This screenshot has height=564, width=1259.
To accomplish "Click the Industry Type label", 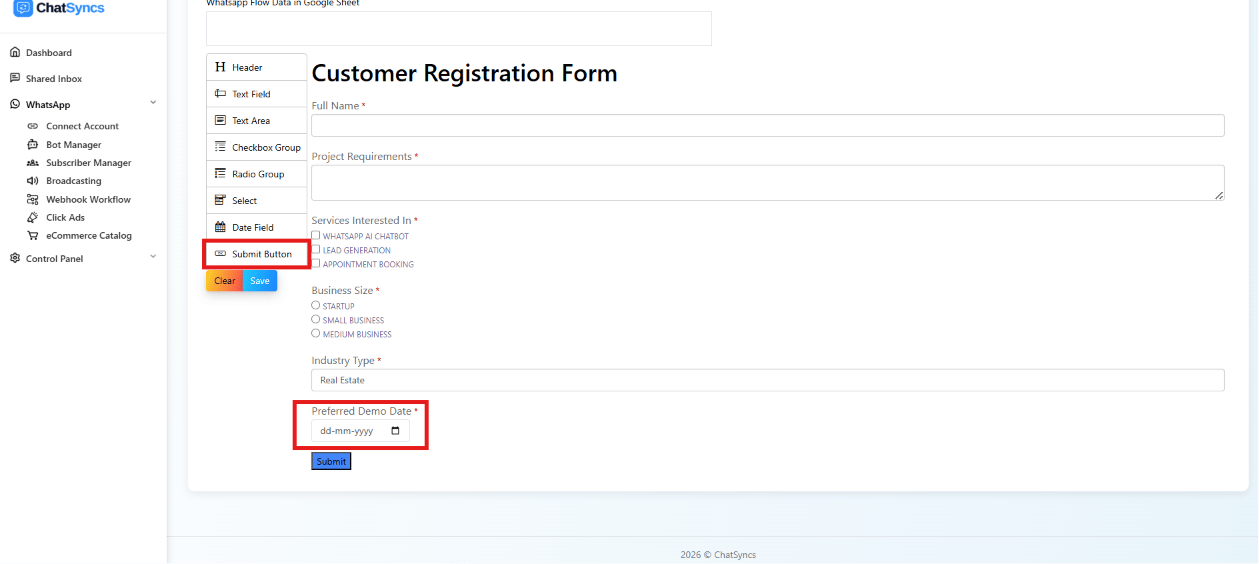I will [x=343, y=361].
